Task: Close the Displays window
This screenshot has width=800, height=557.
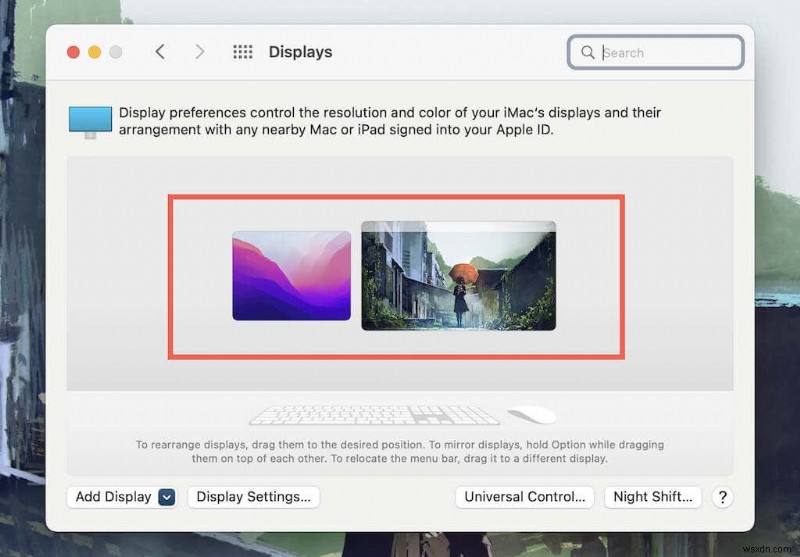Action: 73,52
